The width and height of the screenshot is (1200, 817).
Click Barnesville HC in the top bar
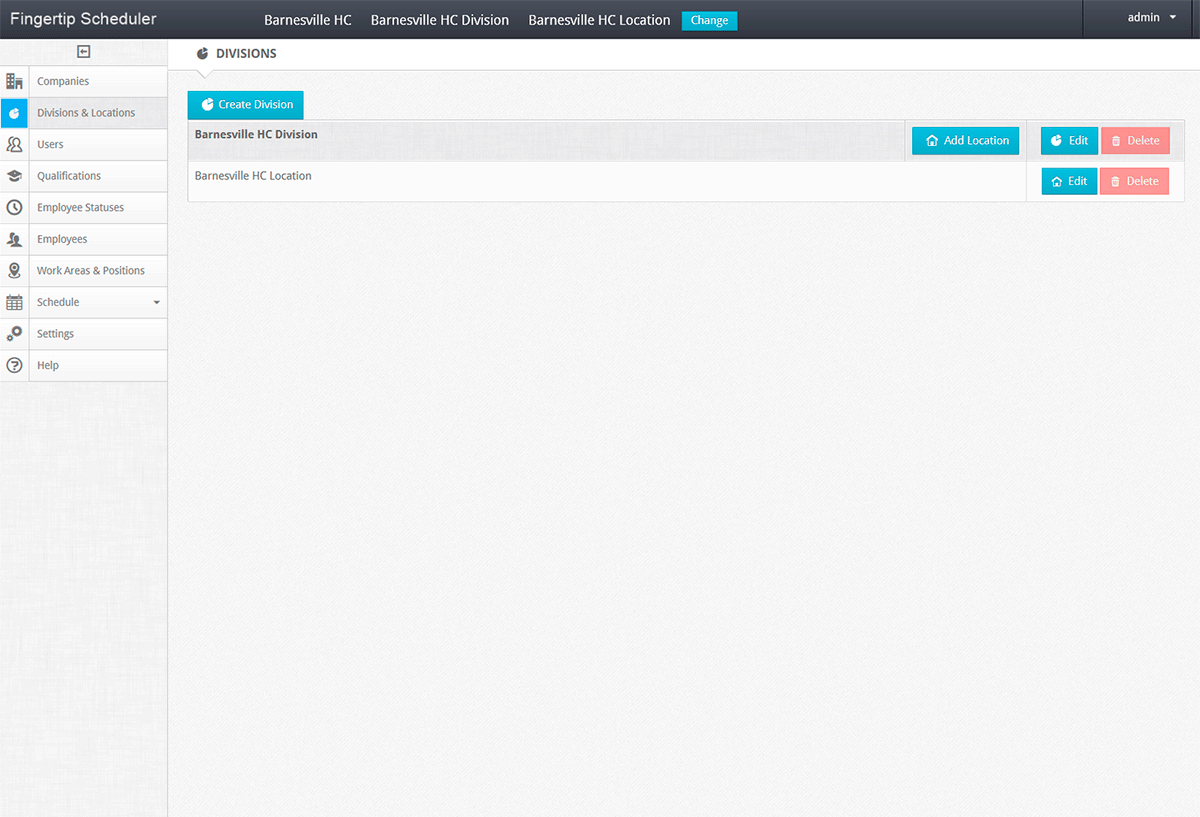click(308, 19)
